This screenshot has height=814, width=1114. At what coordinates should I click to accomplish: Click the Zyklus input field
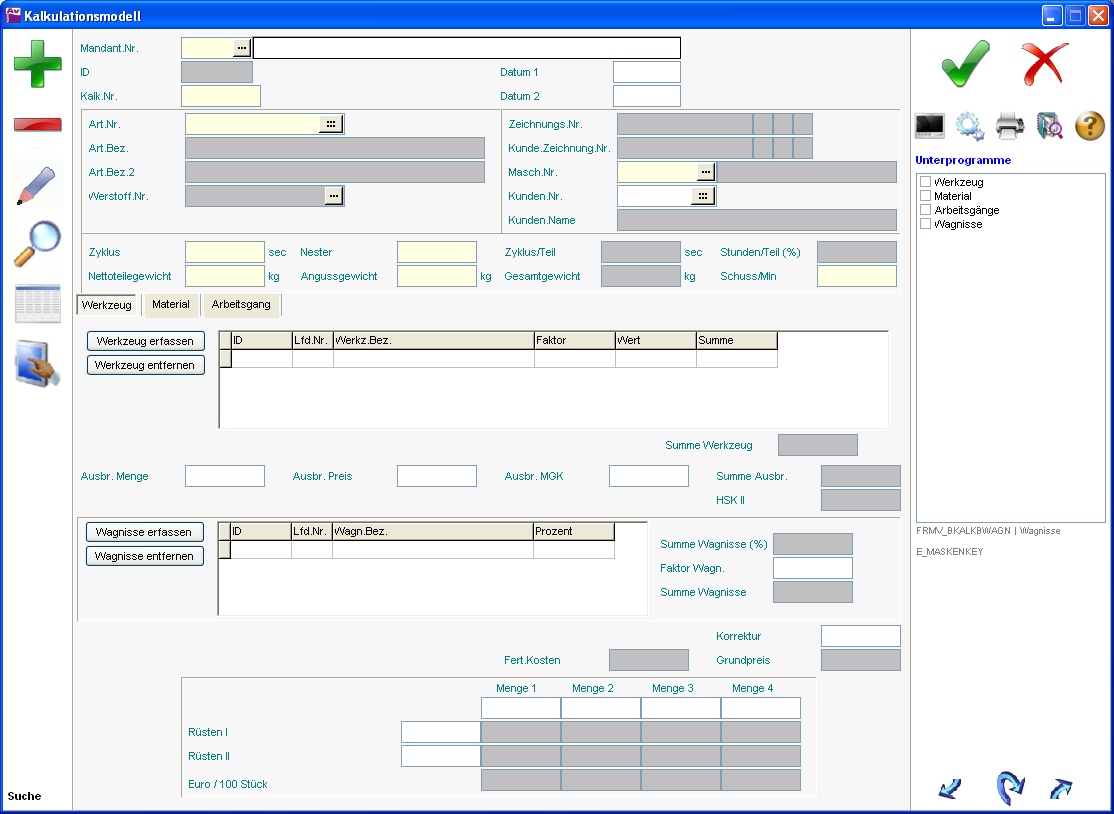point(224,252)
